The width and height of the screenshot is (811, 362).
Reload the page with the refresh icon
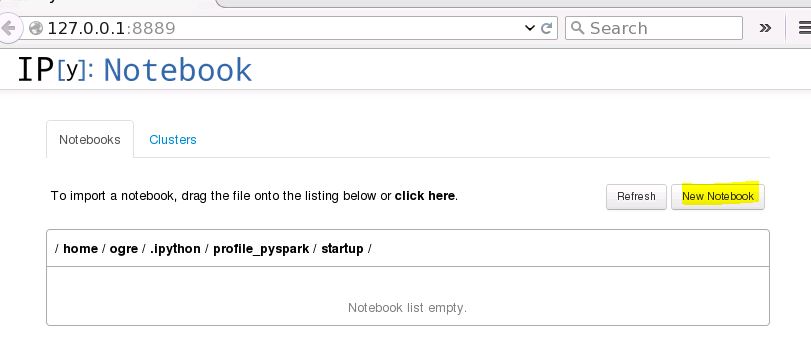[x=546, y=28]
